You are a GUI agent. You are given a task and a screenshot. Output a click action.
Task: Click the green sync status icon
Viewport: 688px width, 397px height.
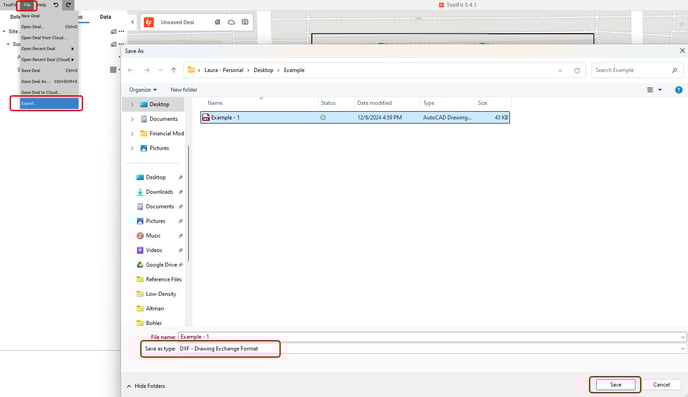point(323,118)
